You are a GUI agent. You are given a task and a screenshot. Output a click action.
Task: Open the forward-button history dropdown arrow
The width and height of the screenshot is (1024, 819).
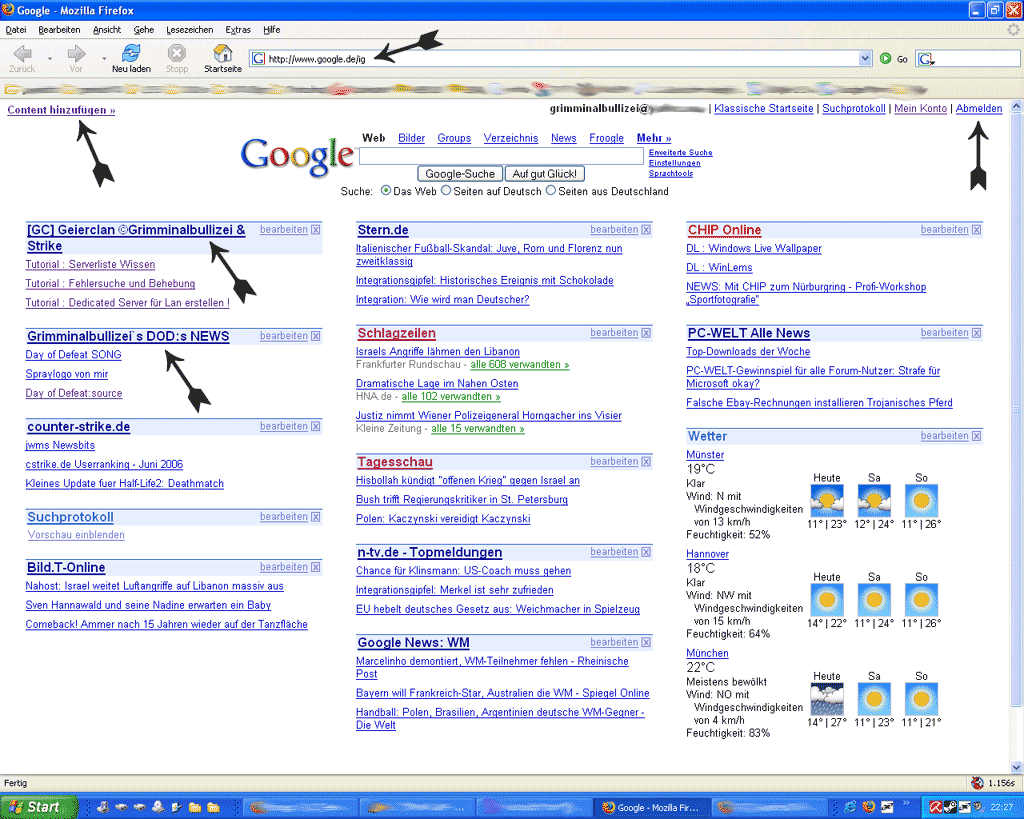pyautogui.click(x=104, y=58)
